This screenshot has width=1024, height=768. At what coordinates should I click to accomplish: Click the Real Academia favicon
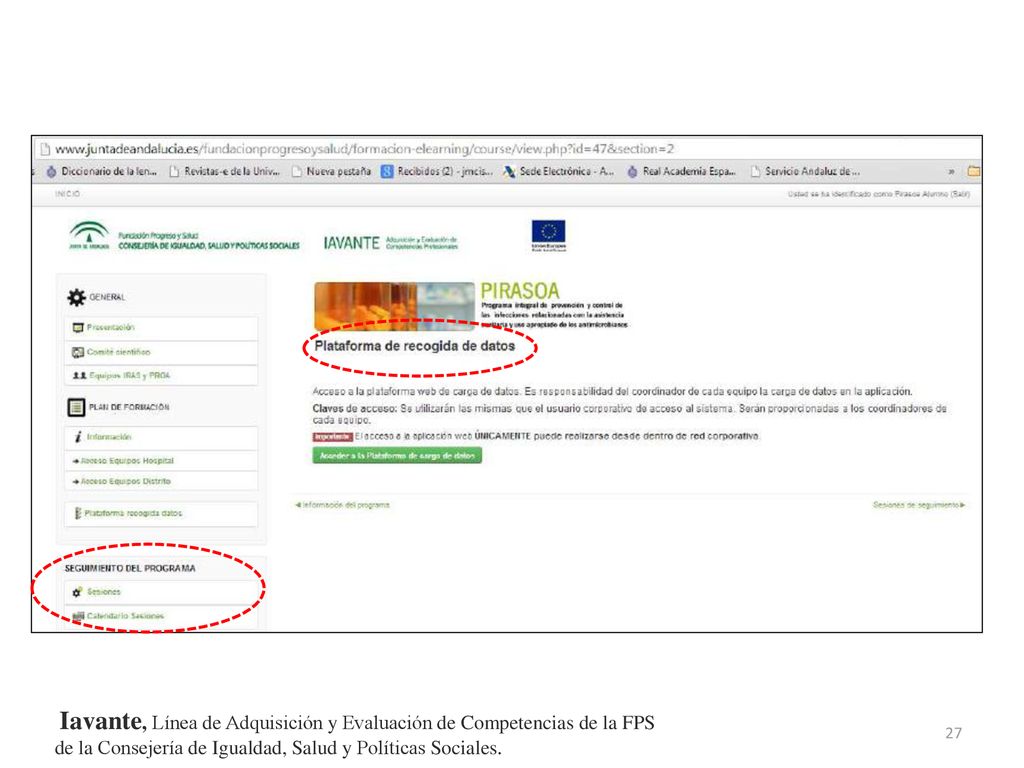(x=632, y=172)
